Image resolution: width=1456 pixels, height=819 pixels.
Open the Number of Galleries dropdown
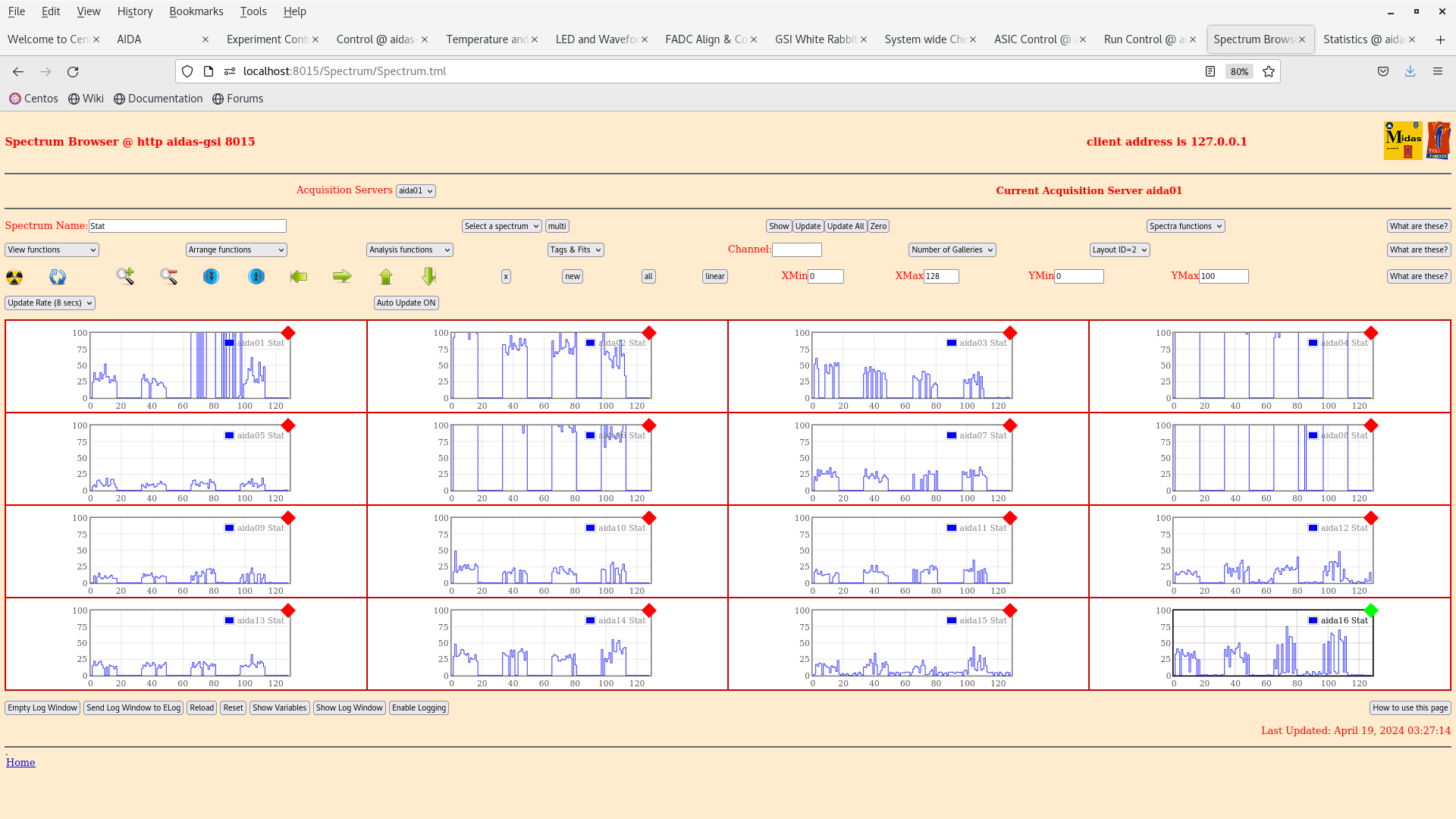[x=952, y=249]
